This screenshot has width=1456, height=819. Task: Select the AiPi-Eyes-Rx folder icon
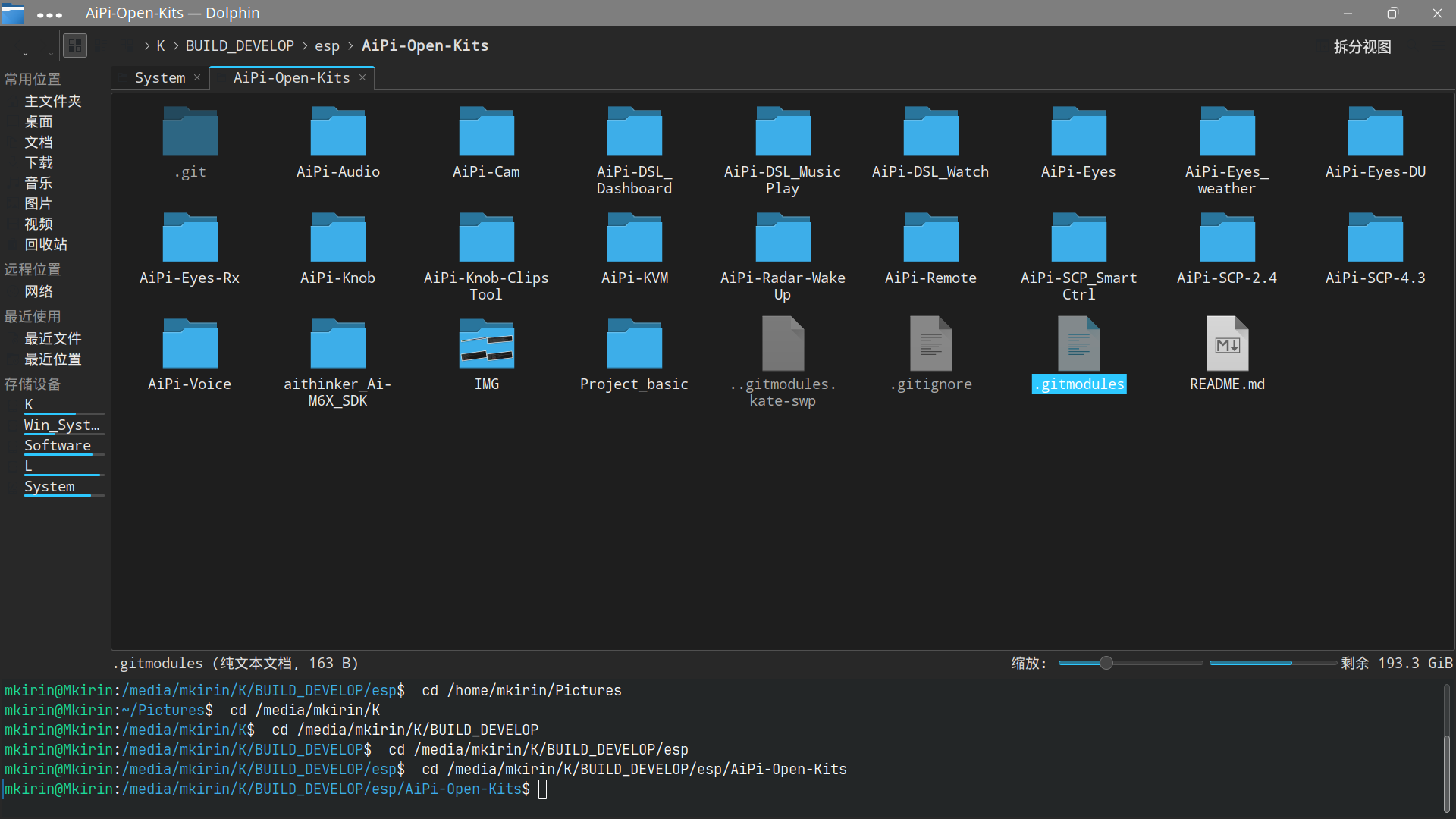coord(190,237)
